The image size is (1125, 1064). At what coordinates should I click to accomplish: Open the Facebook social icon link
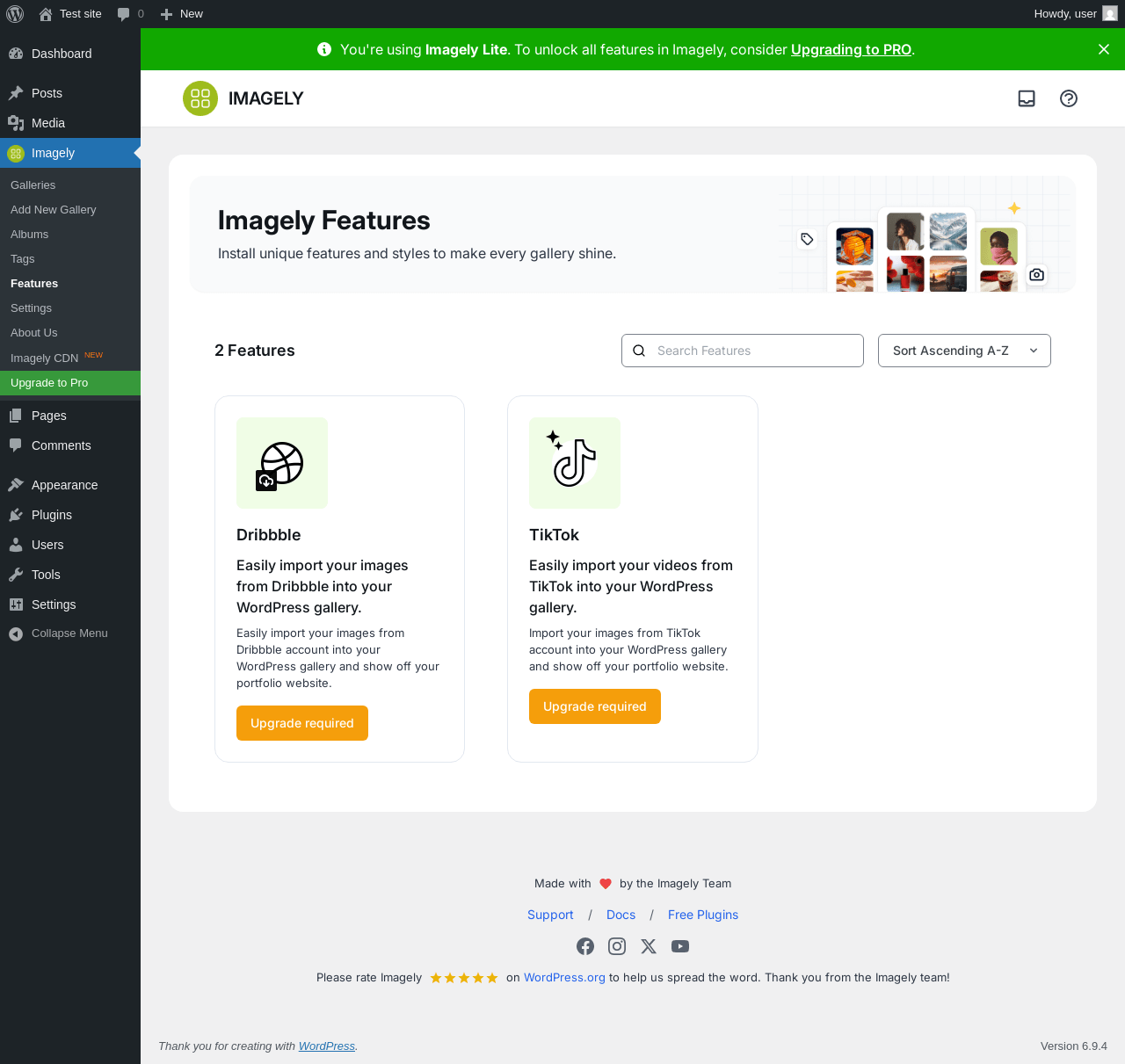pos(585,946)
